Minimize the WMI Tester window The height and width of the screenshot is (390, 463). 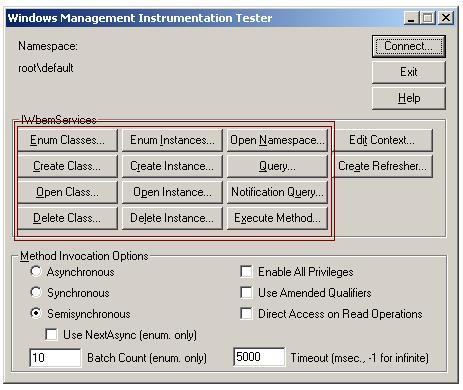click(x=411, y=18)
